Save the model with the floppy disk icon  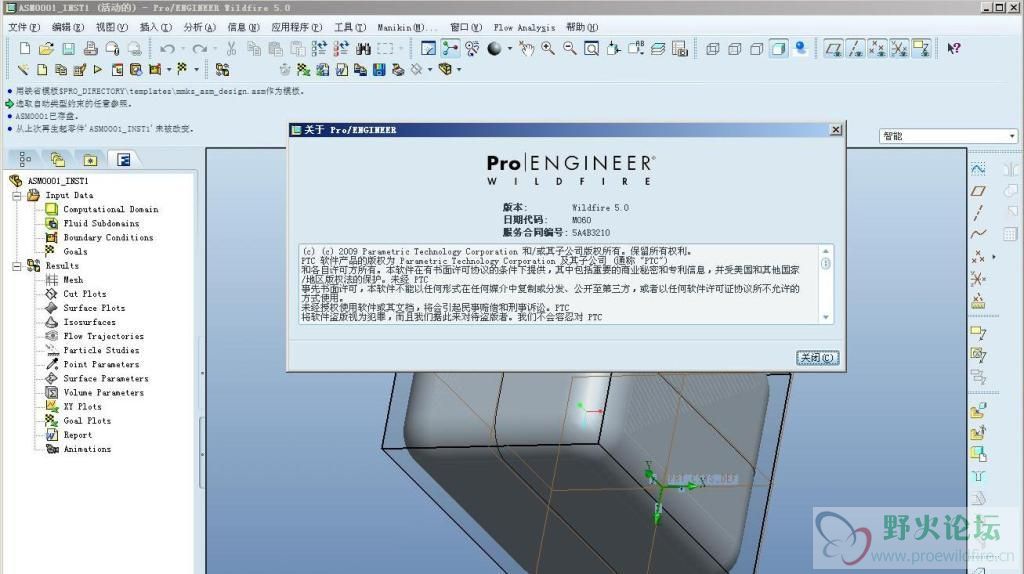(68, 48)
